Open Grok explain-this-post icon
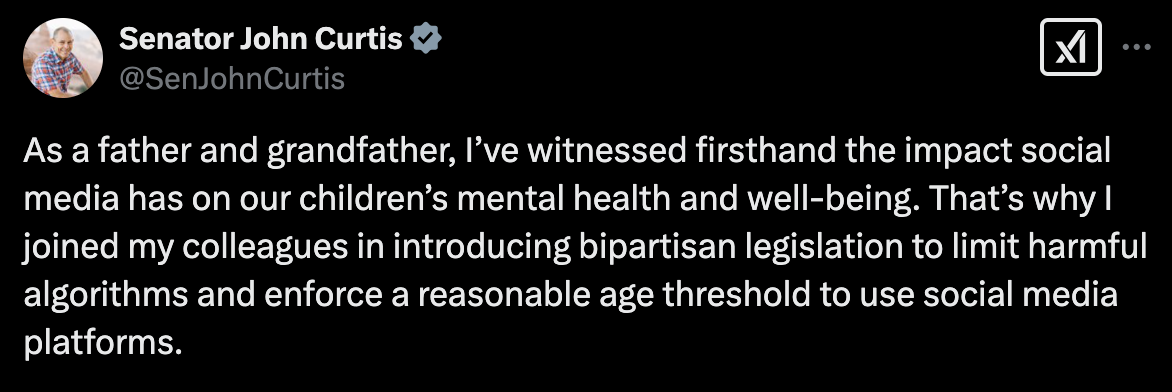Screen dimensions: 1172x392 (x=1070, y=47)
